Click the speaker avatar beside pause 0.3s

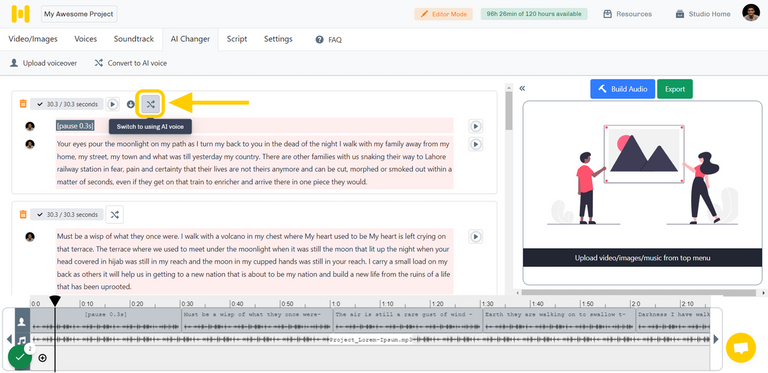pos(30,126)
